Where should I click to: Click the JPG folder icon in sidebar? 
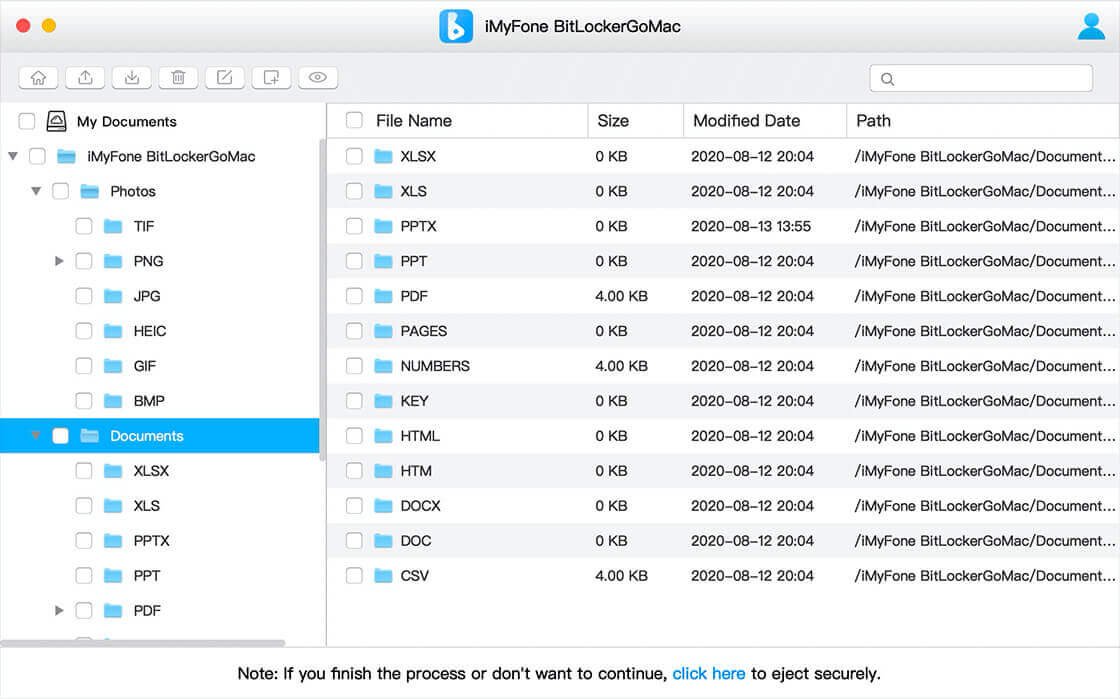[113, 296]
